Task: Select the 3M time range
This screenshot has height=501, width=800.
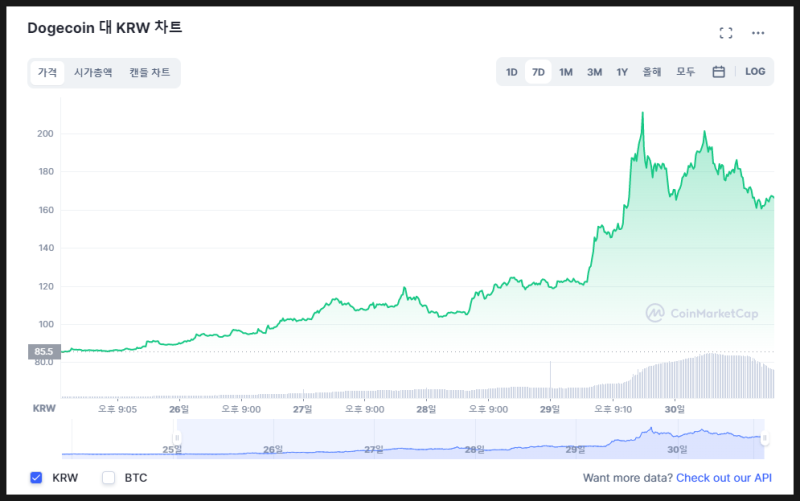Action: (594, 72)
